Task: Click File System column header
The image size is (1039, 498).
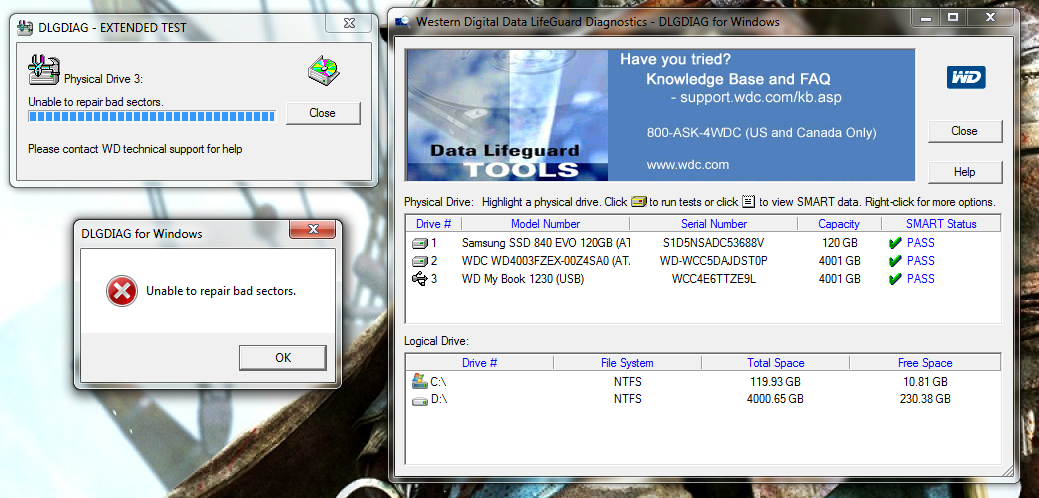Action: 628,363
